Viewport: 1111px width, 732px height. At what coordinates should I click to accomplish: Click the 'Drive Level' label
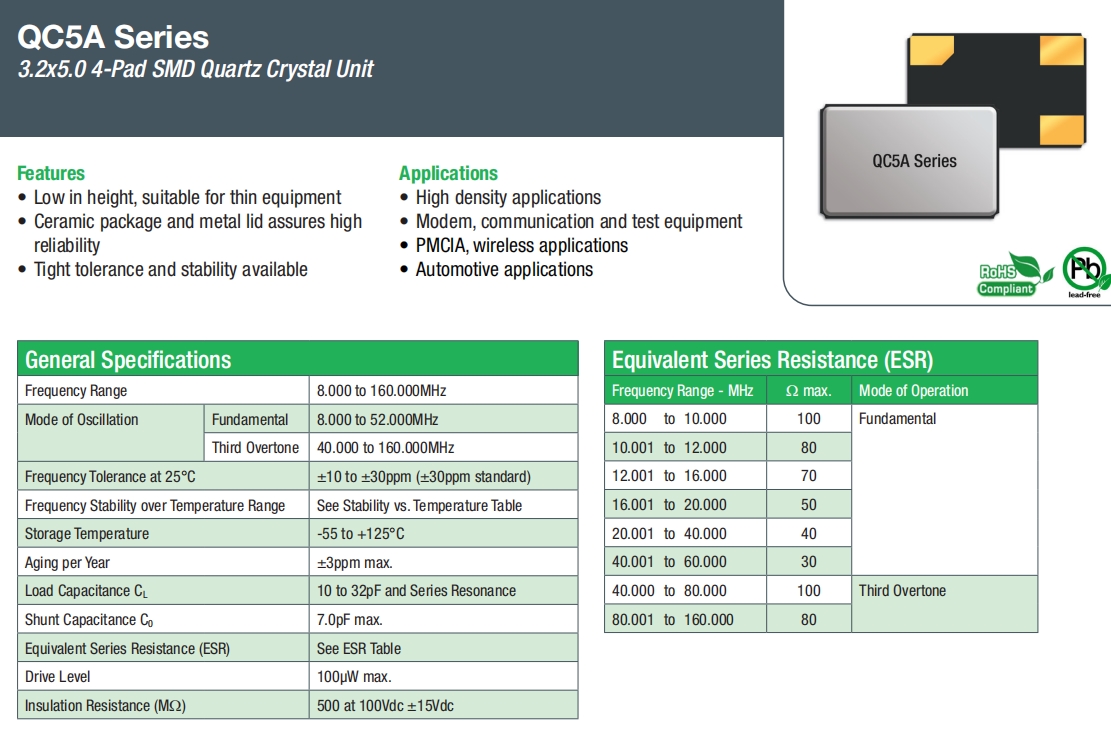pos(57,677)
